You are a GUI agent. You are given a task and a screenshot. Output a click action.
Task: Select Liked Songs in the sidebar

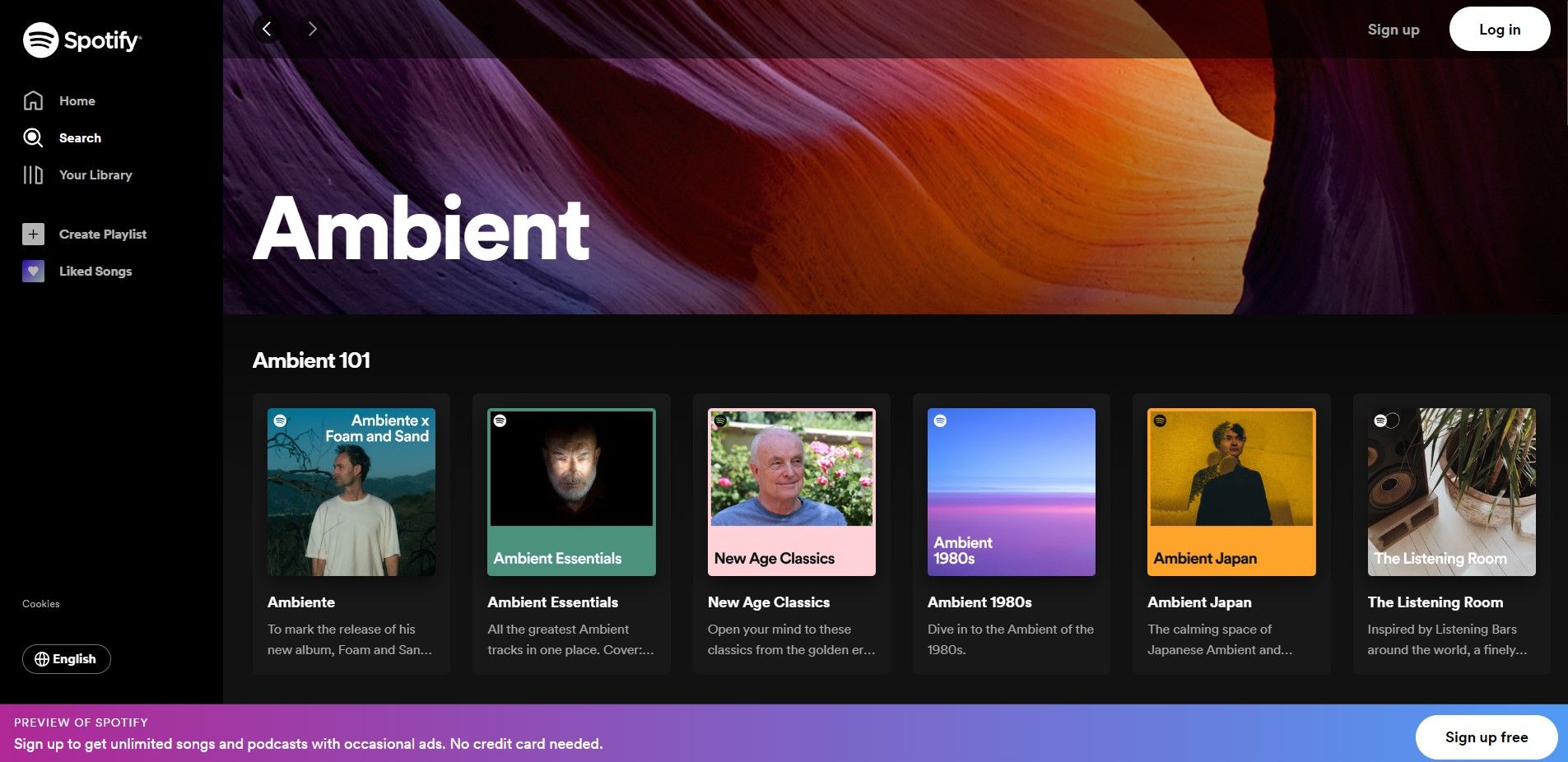point(95,272)
